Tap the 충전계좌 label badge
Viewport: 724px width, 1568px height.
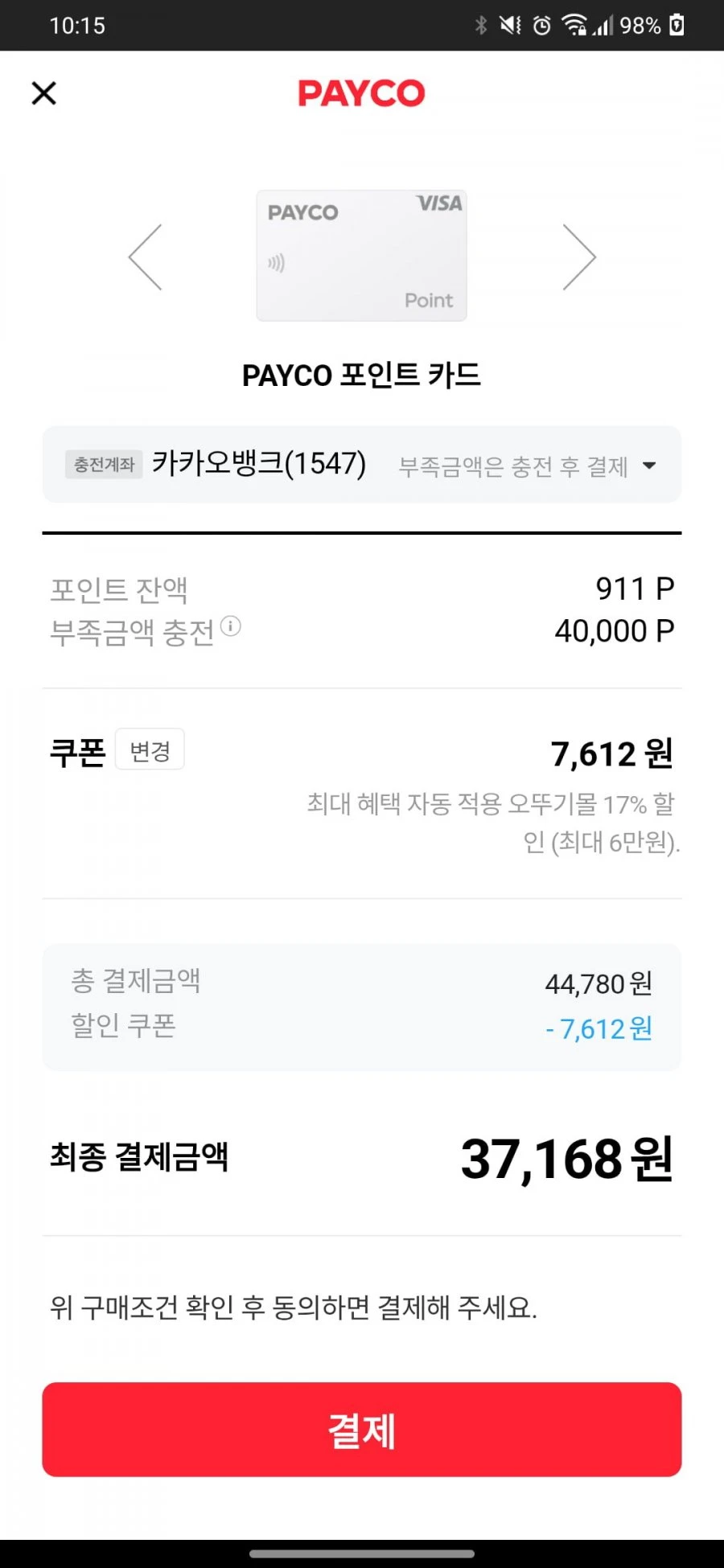104,465
